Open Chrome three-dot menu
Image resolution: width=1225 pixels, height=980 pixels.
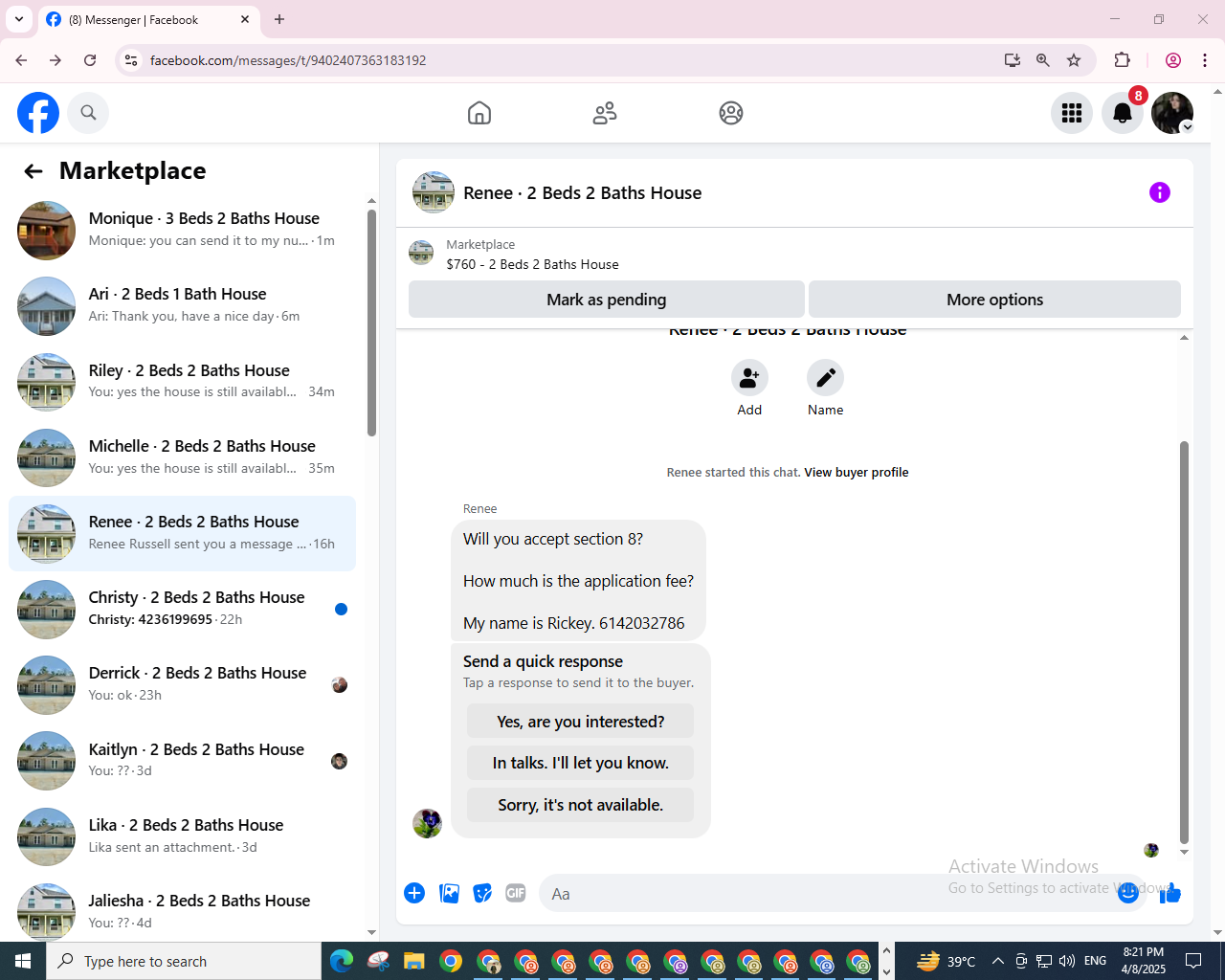(x=1205, y=60)
